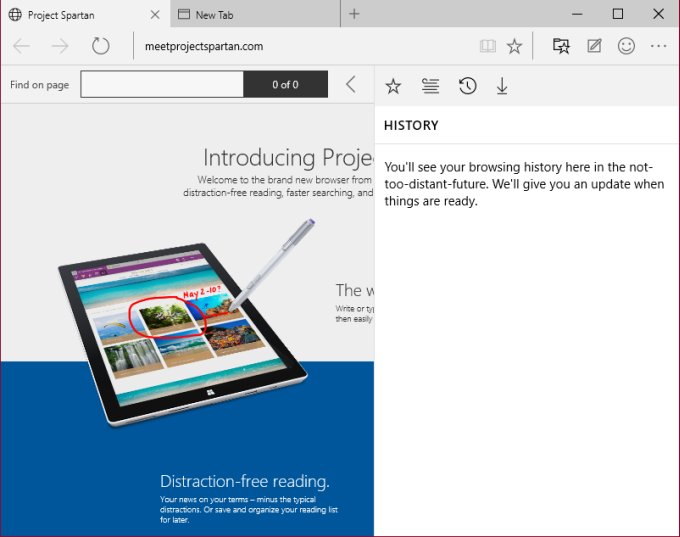The height and width of the screenshot is (537, 680).
Task: Reload the current page
Action: click(100, 46)
